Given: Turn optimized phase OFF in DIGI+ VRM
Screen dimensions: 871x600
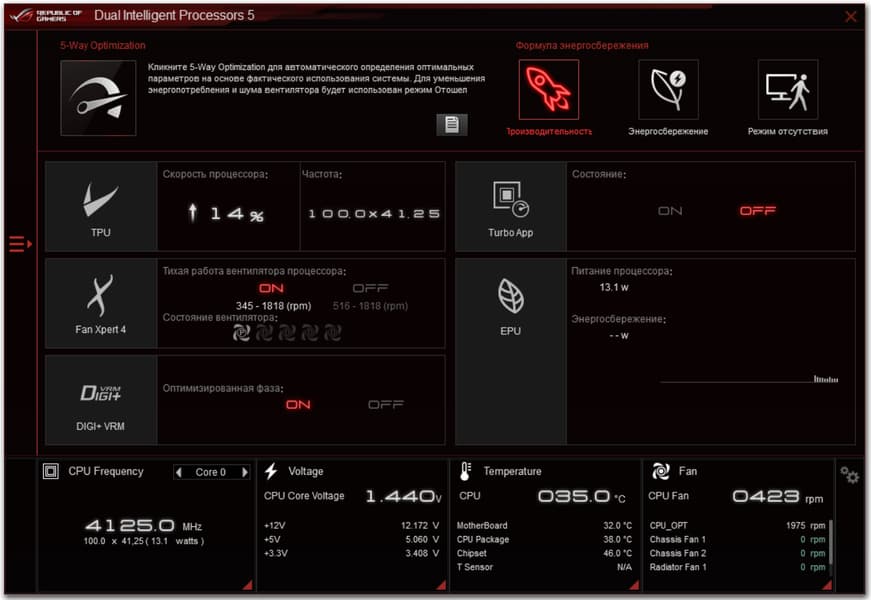Looking at the screenshot, I should (386, 405).
